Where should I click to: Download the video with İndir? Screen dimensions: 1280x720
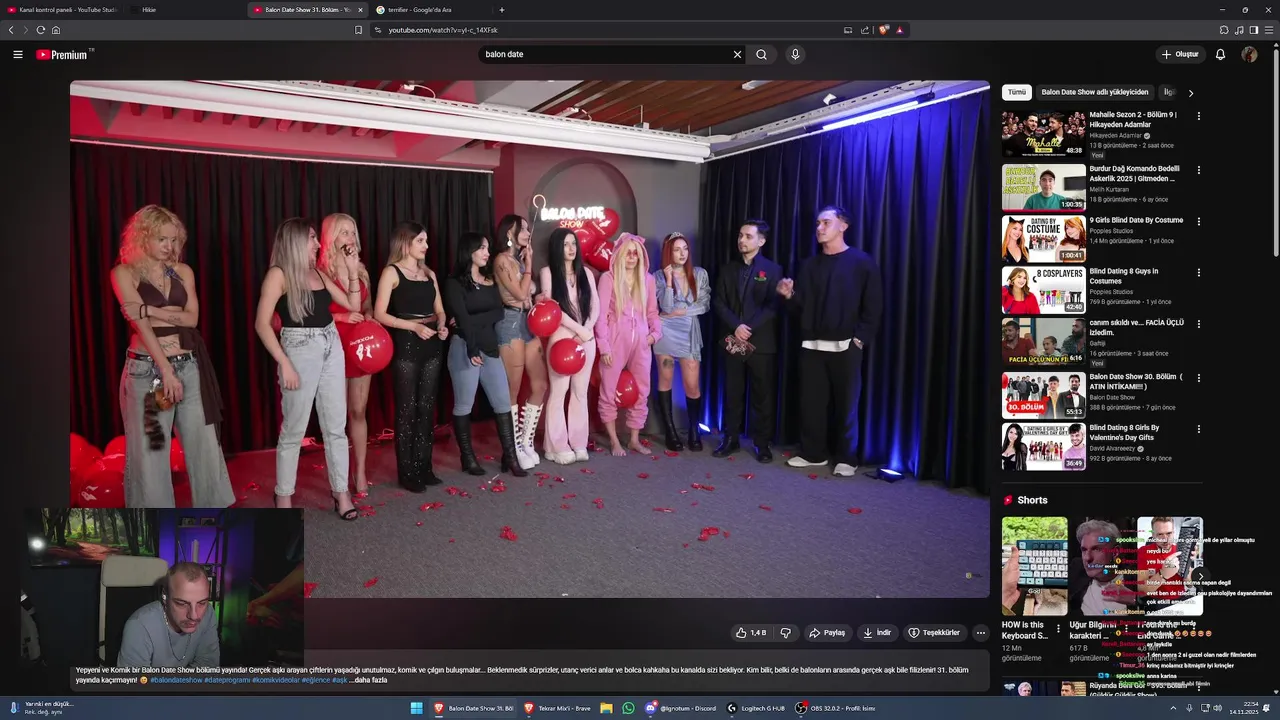pyautogui.click(x=877, y=633)
